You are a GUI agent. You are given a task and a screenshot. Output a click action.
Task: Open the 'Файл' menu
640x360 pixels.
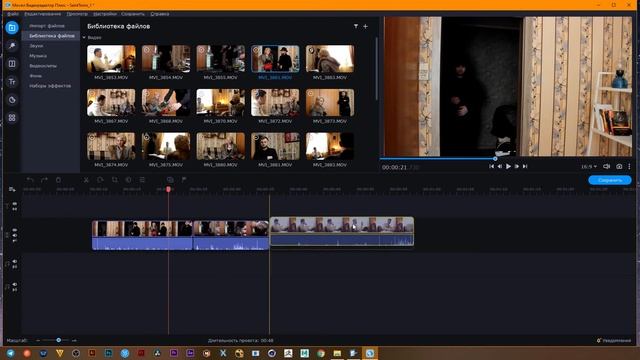tap(13, 14)
